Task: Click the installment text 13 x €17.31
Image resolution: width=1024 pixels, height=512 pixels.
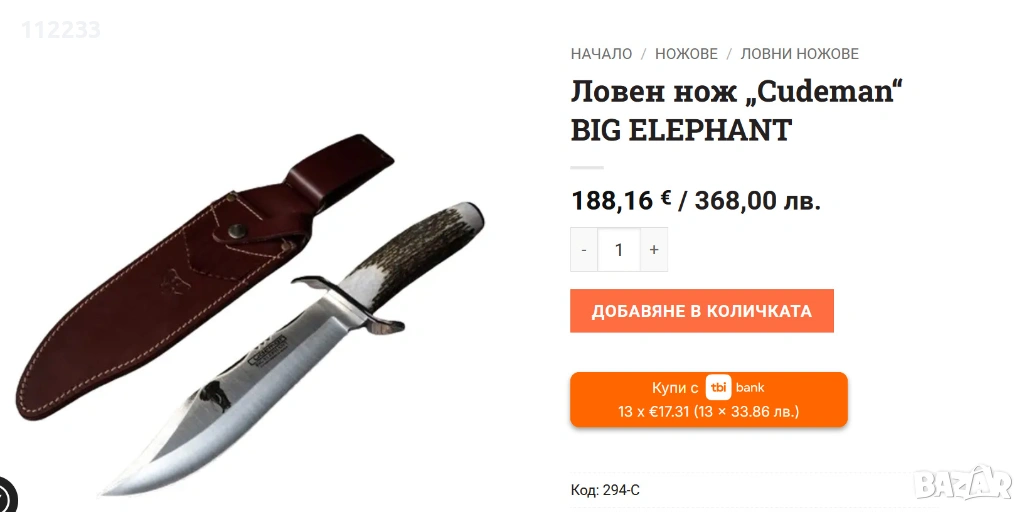Action: coord(654,412)
